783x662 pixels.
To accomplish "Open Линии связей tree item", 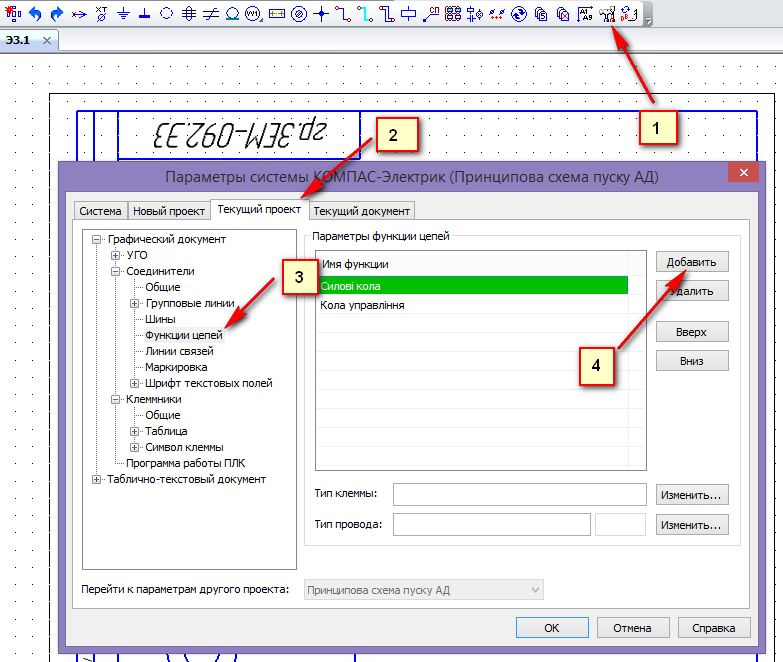I will coord(179,351).
